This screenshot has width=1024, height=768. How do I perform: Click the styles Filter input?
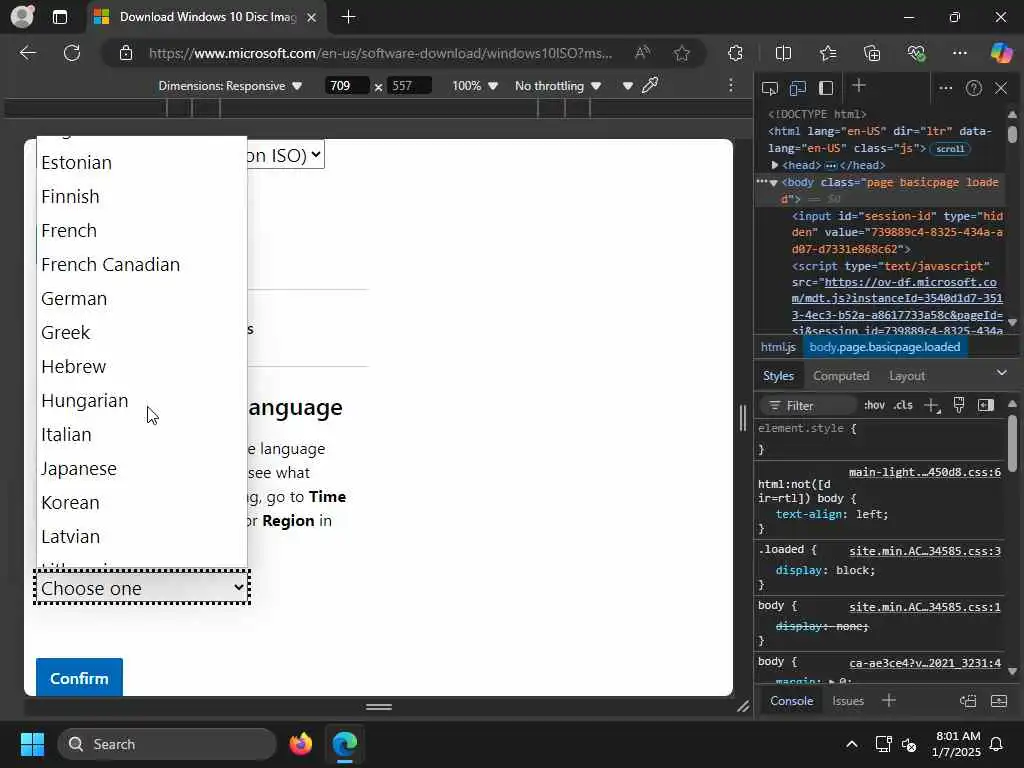(x=808, y=406)
